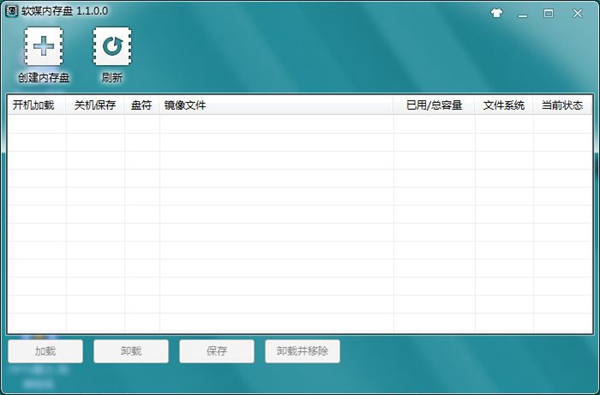Click the 卸载 button
Viewport: 600px width, 395px height.
tap(131, 351)
